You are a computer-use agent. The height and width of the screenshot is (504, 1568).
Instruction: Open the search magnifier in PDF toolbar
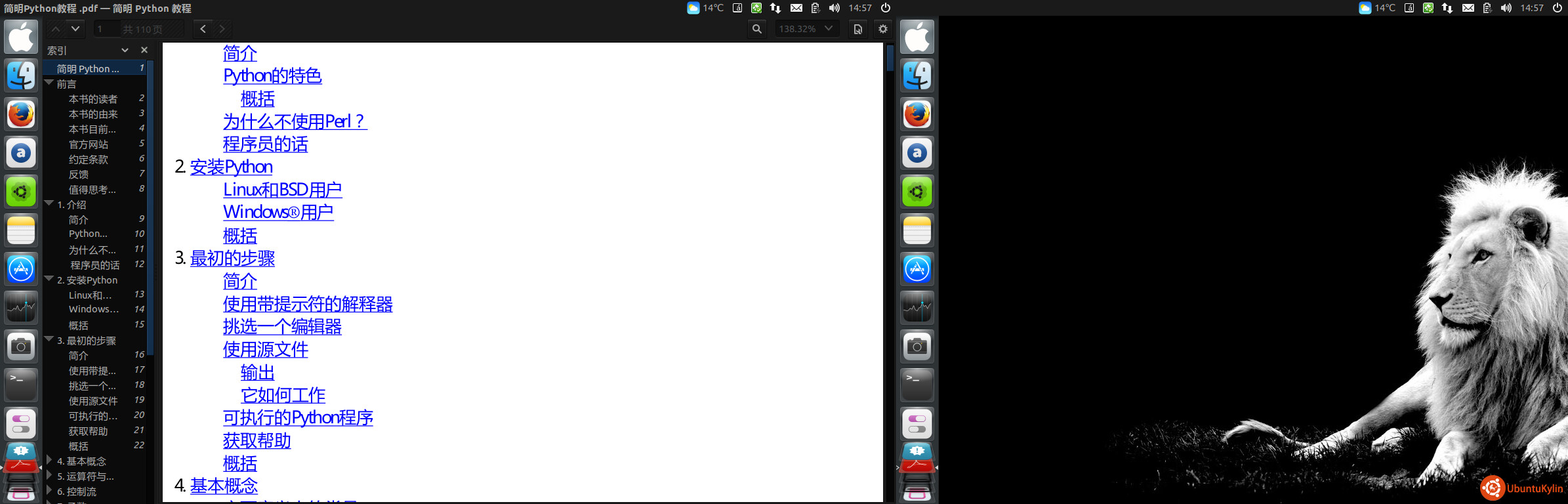coord(757,29)
